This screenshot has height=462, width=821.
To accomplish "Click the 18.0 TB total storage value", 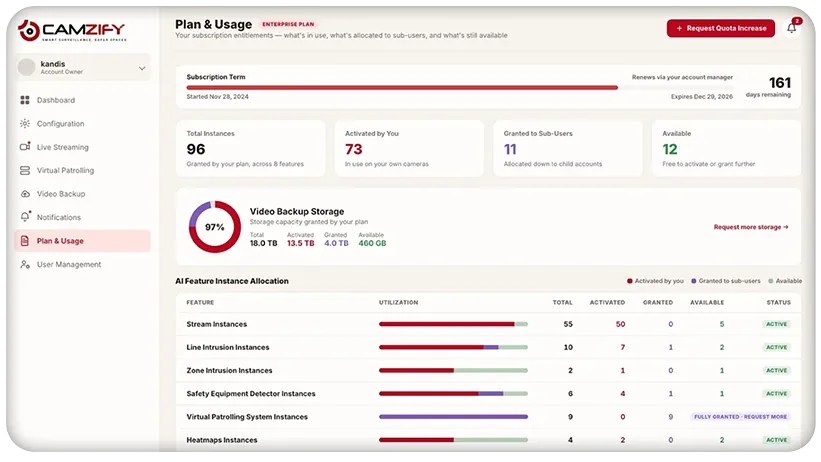I will pos(263,243).
